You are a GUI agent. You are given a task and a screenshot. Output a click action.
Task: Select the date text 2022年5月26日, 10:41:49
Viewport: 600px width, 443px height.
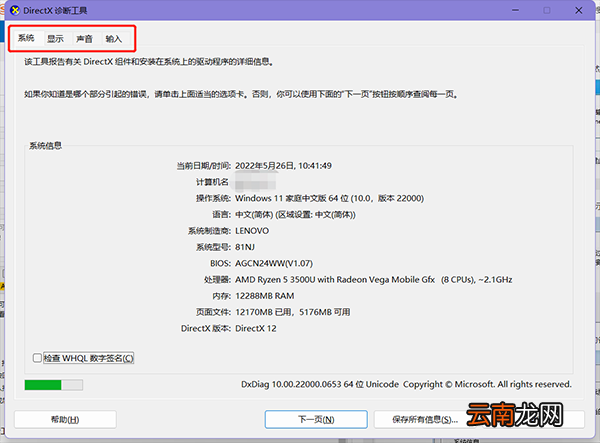pyautogui.click(x=283, y=166)
